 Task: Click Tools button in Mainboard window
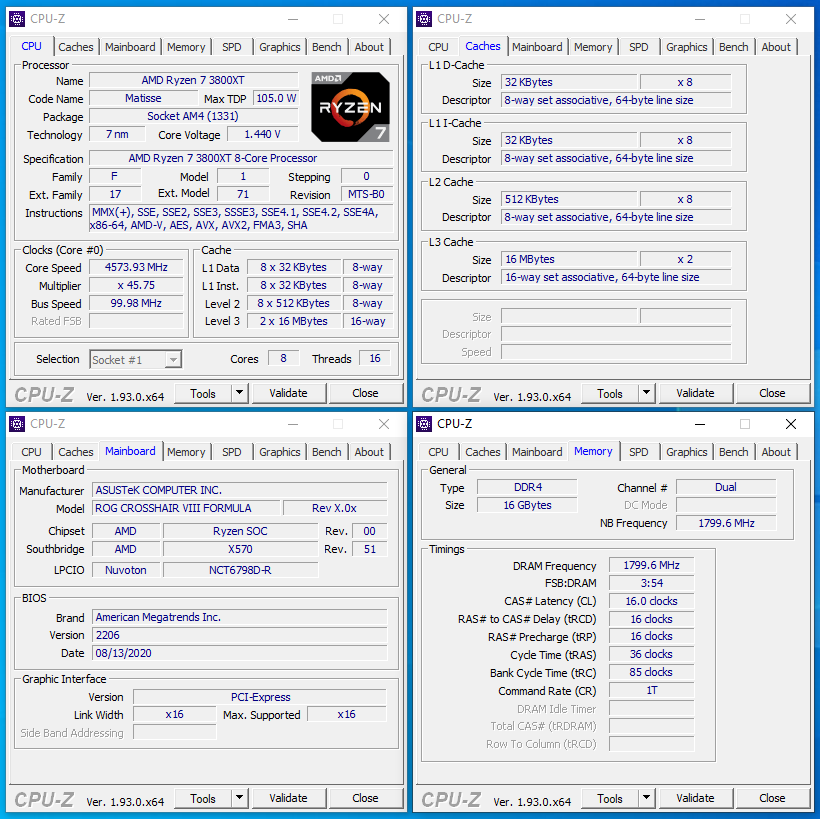pos(203,799)
